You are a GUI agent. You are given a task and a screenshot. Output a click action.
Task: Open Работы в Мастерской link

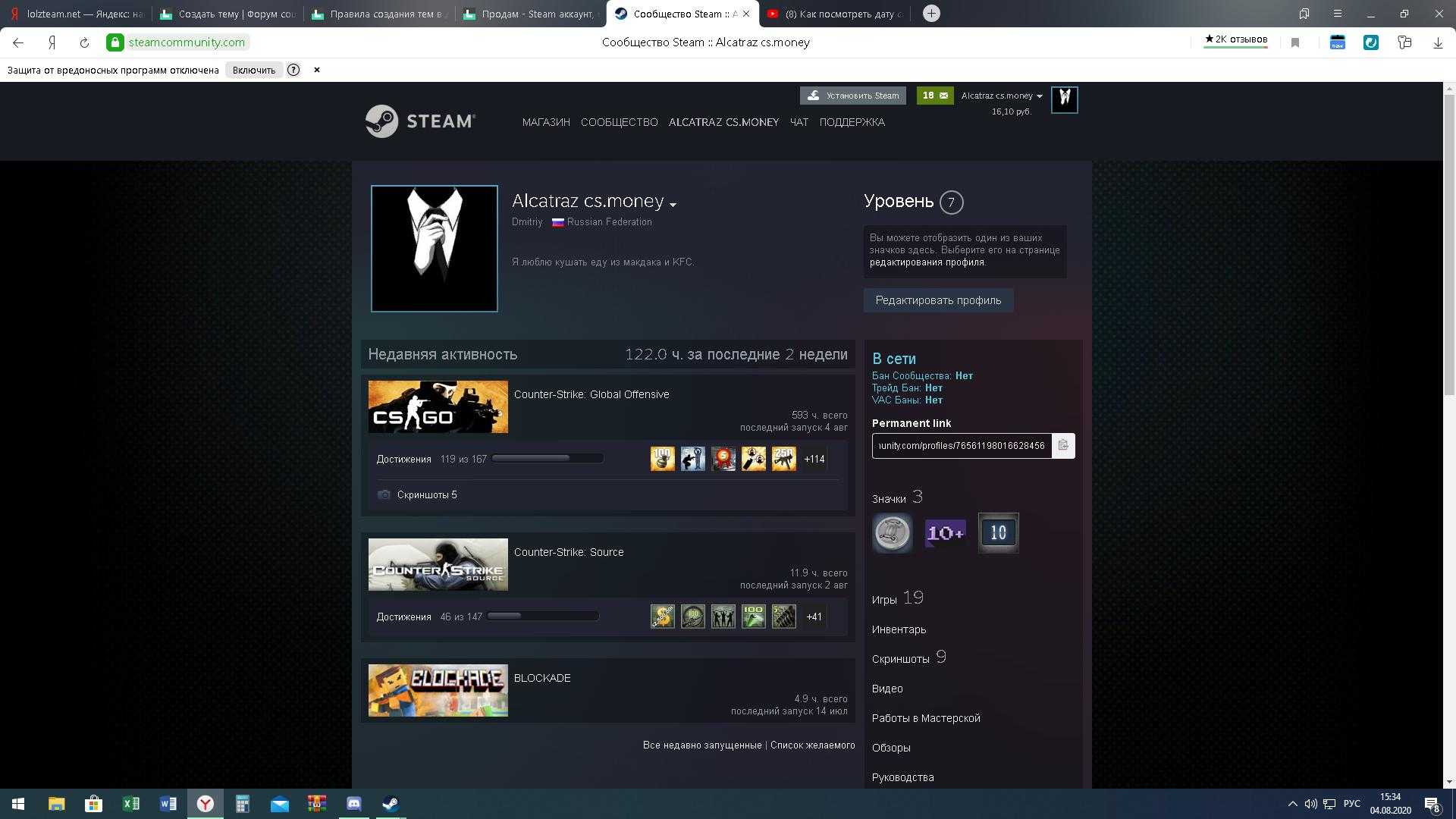pos(926,718)
